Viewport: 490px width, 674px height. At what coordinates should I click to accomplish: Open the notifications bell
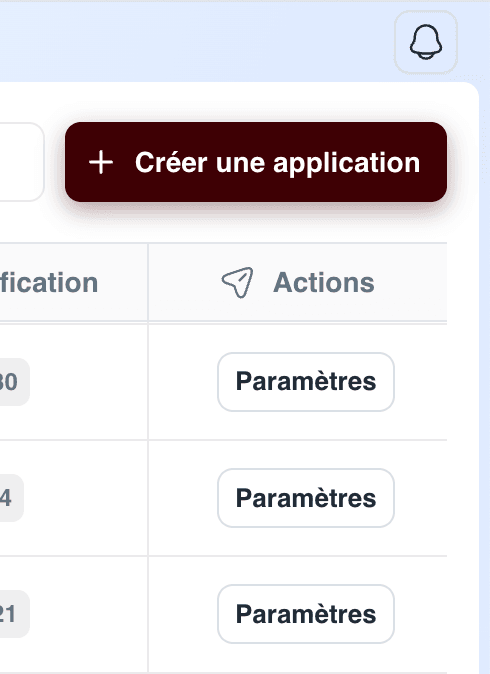click(426, 42)
